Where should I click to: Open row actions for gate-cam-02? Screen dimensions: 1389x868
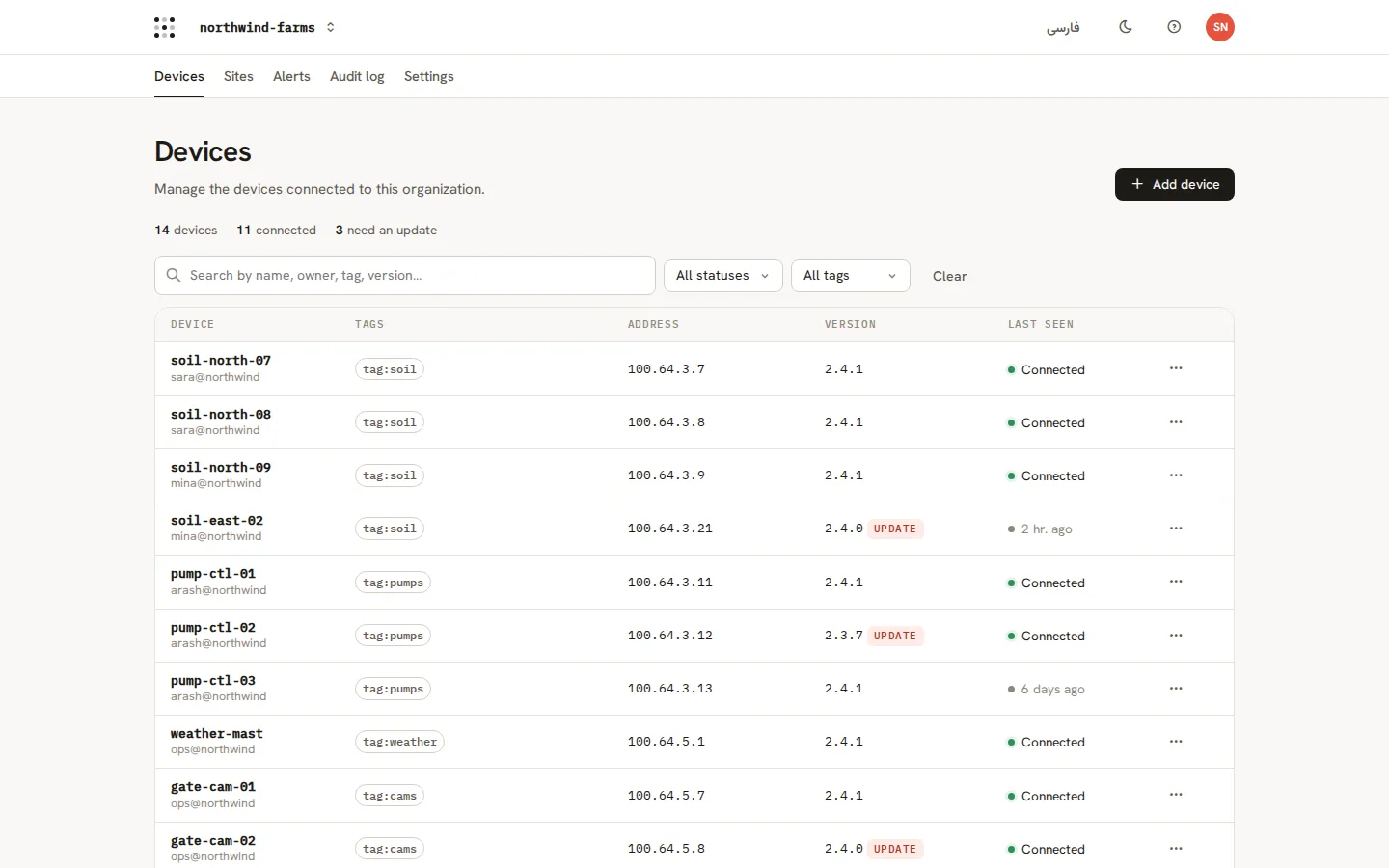point(1176,849)
